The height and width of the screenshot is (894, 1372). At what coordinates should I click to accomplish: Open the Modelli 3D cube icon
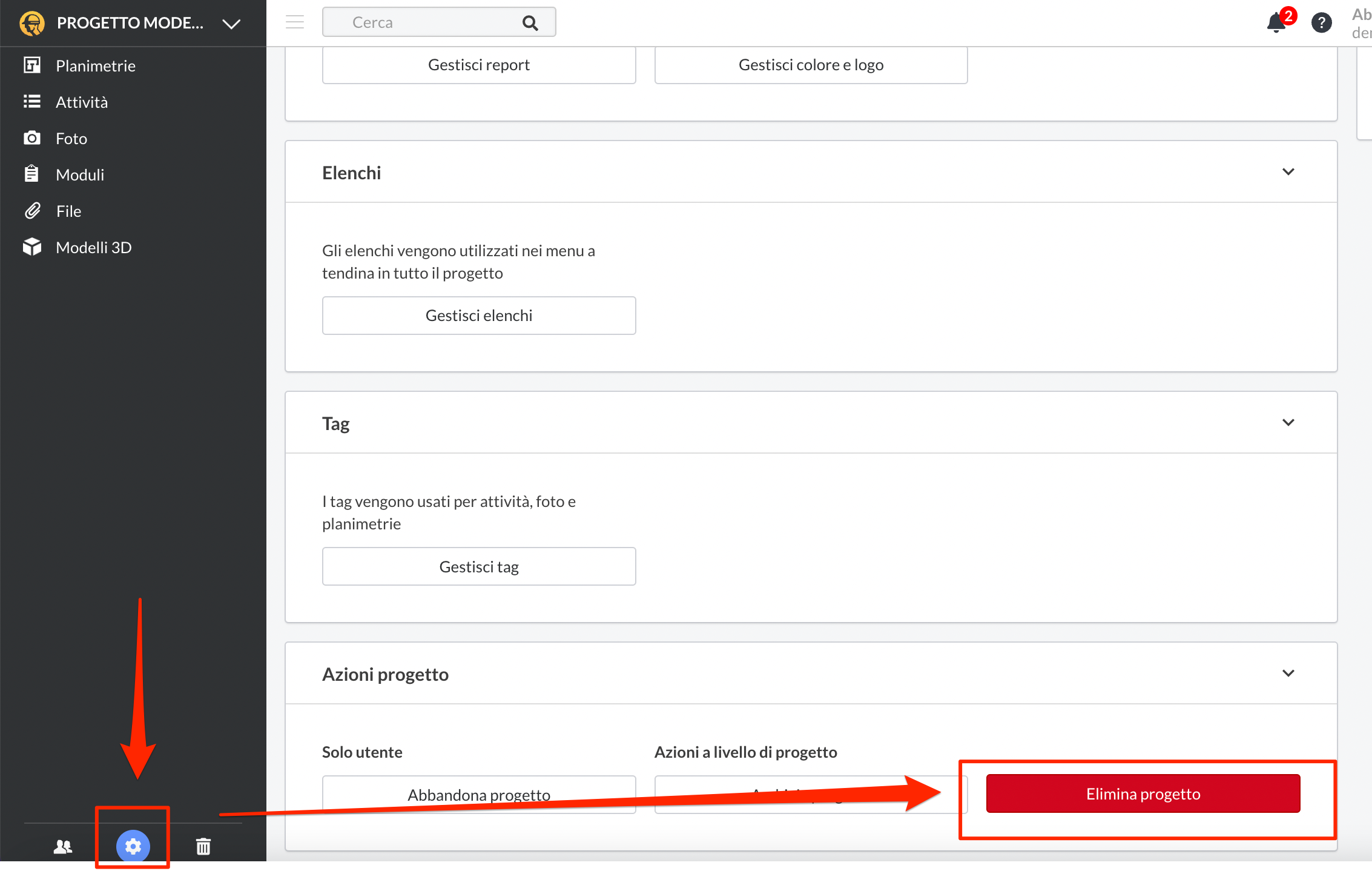32,247
